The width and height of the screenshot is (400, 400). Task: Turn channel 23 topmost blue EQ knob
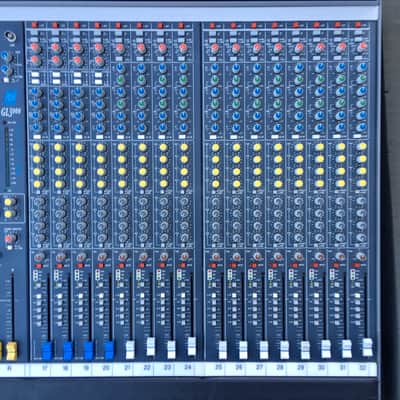coord(162,68)
